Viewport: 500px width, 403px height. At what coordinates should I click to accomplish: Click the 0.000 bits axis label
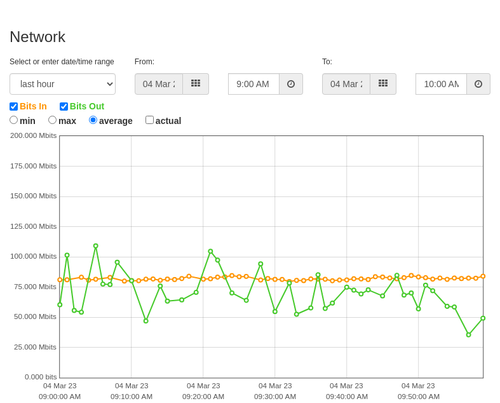(x=41, y=377)
